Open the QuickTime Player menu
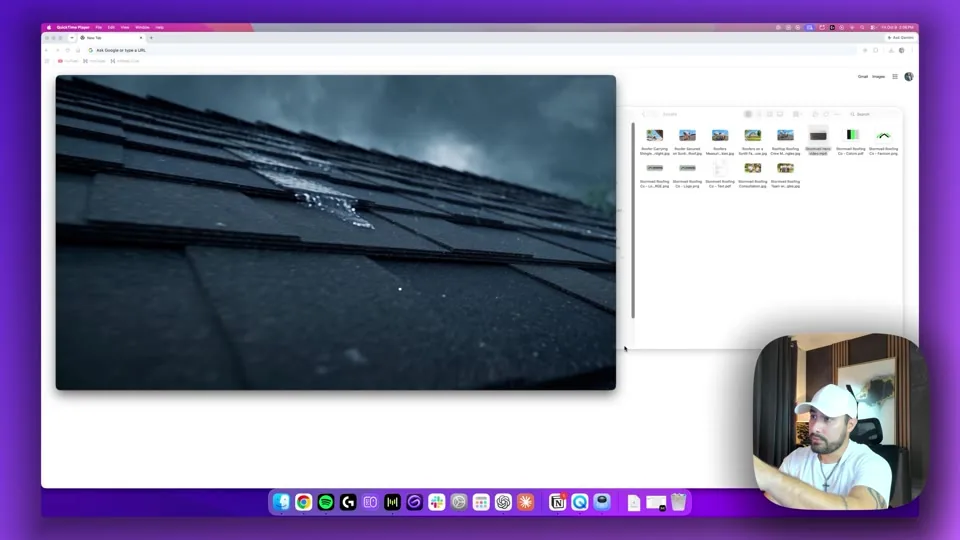 pos(73,27)
